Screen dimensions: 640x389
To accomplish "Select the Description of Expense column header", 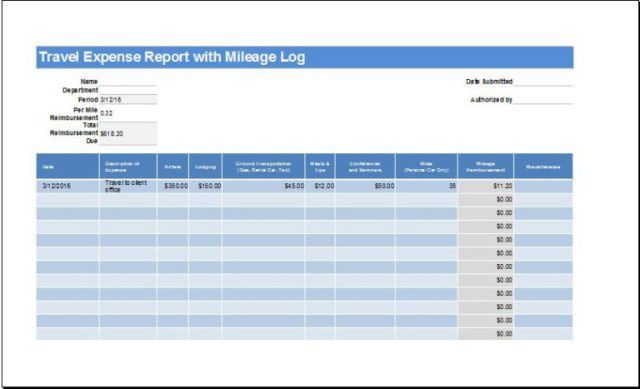I will 128,166.
